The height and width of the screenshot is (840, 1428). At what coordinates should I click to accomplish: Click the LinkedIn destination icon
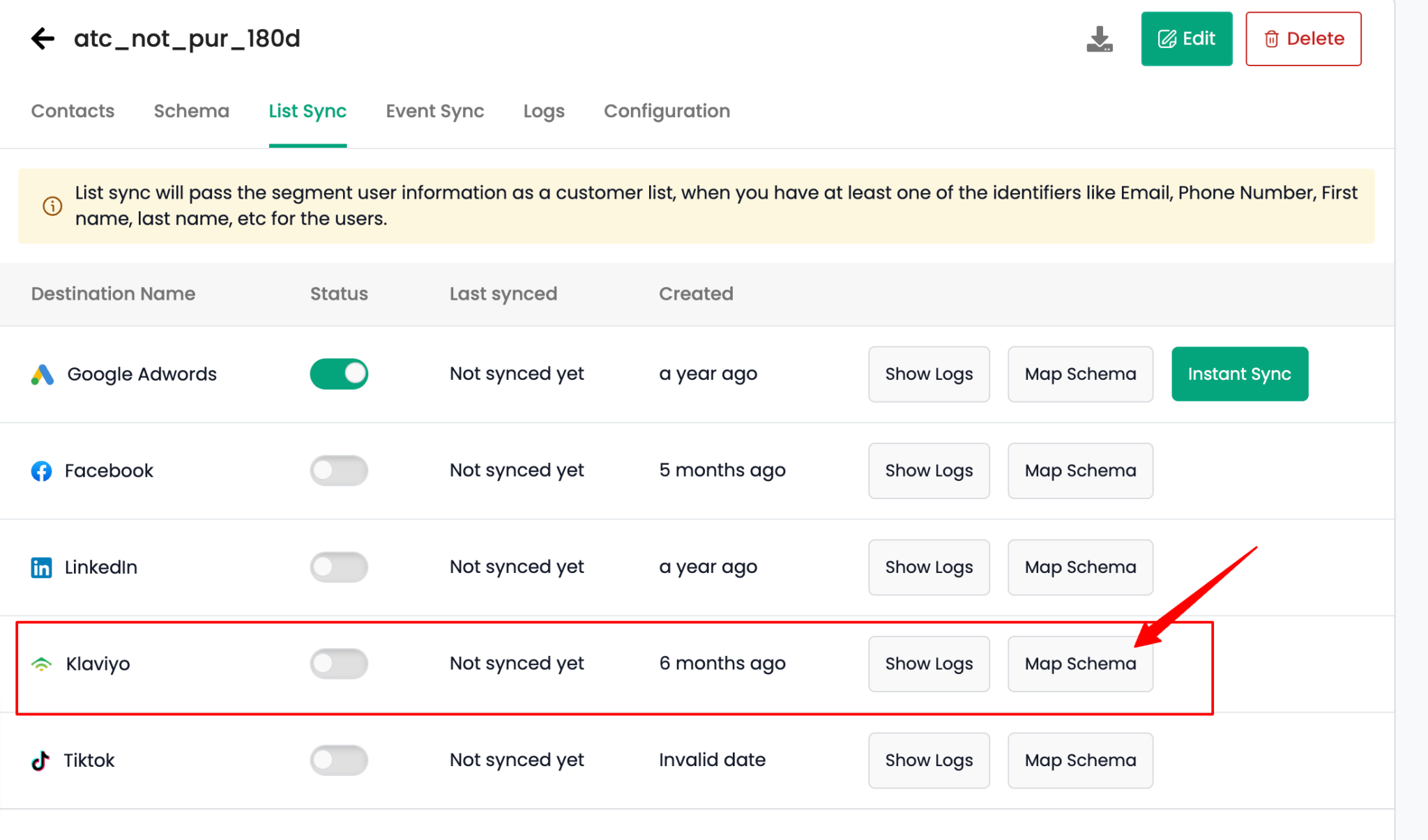pyautogui.click(x=41, y=567)
